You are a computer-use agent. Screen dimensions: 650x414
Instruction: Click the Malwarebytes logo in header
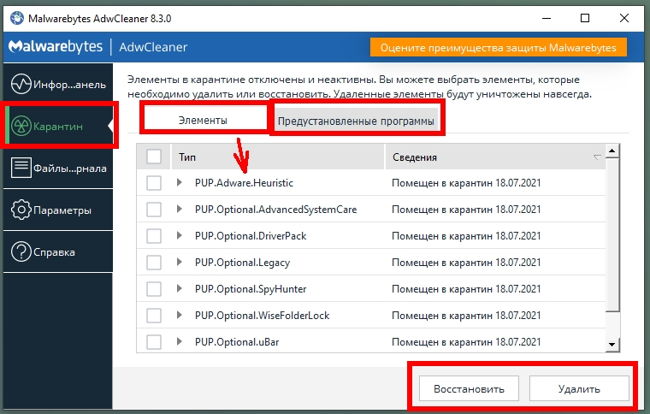pos(56,46)
